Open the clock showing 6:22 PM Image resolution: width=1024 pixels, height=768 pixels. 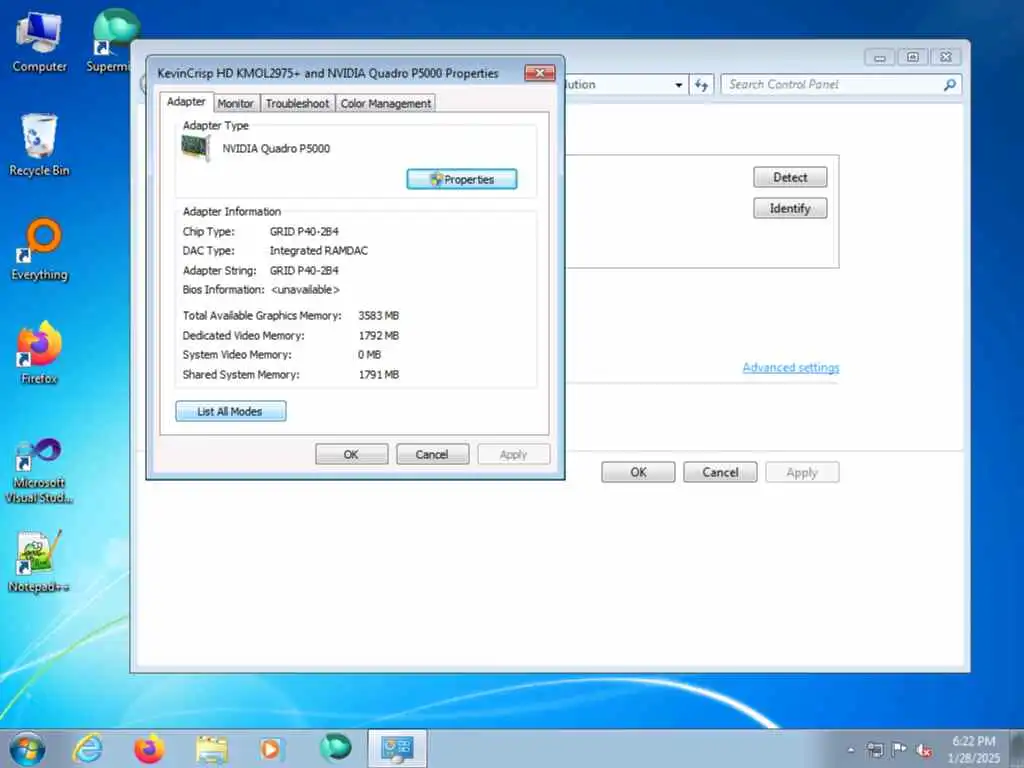coord(974,749)
